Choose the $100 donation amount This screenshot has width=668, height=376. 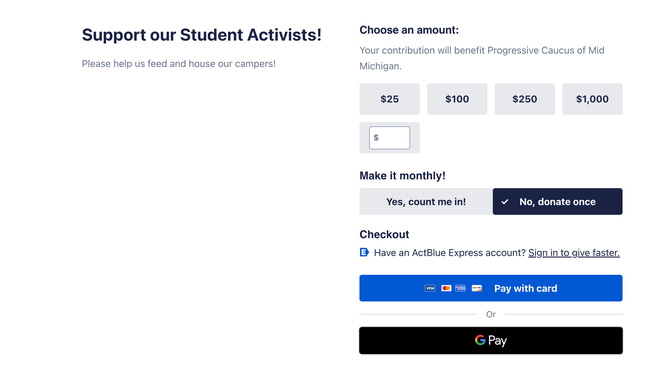point(457,99)
